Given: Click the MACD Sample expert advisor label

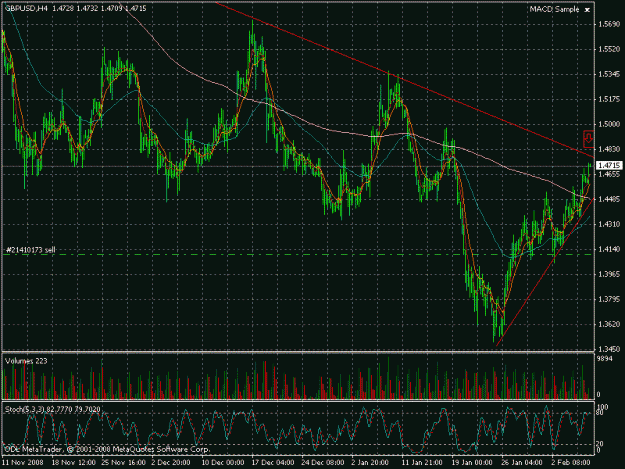Looking at the screenshot, I should [554, 9].
